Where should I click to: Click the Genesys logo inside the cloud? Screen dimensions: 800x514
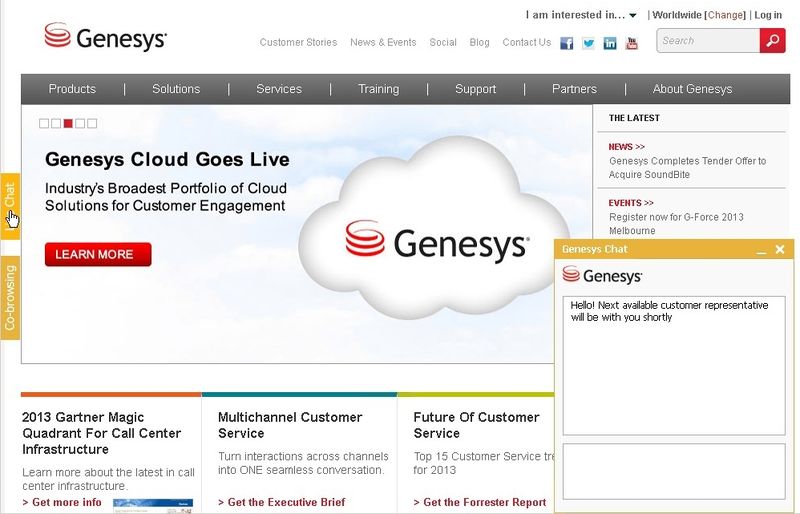(437, 241)
